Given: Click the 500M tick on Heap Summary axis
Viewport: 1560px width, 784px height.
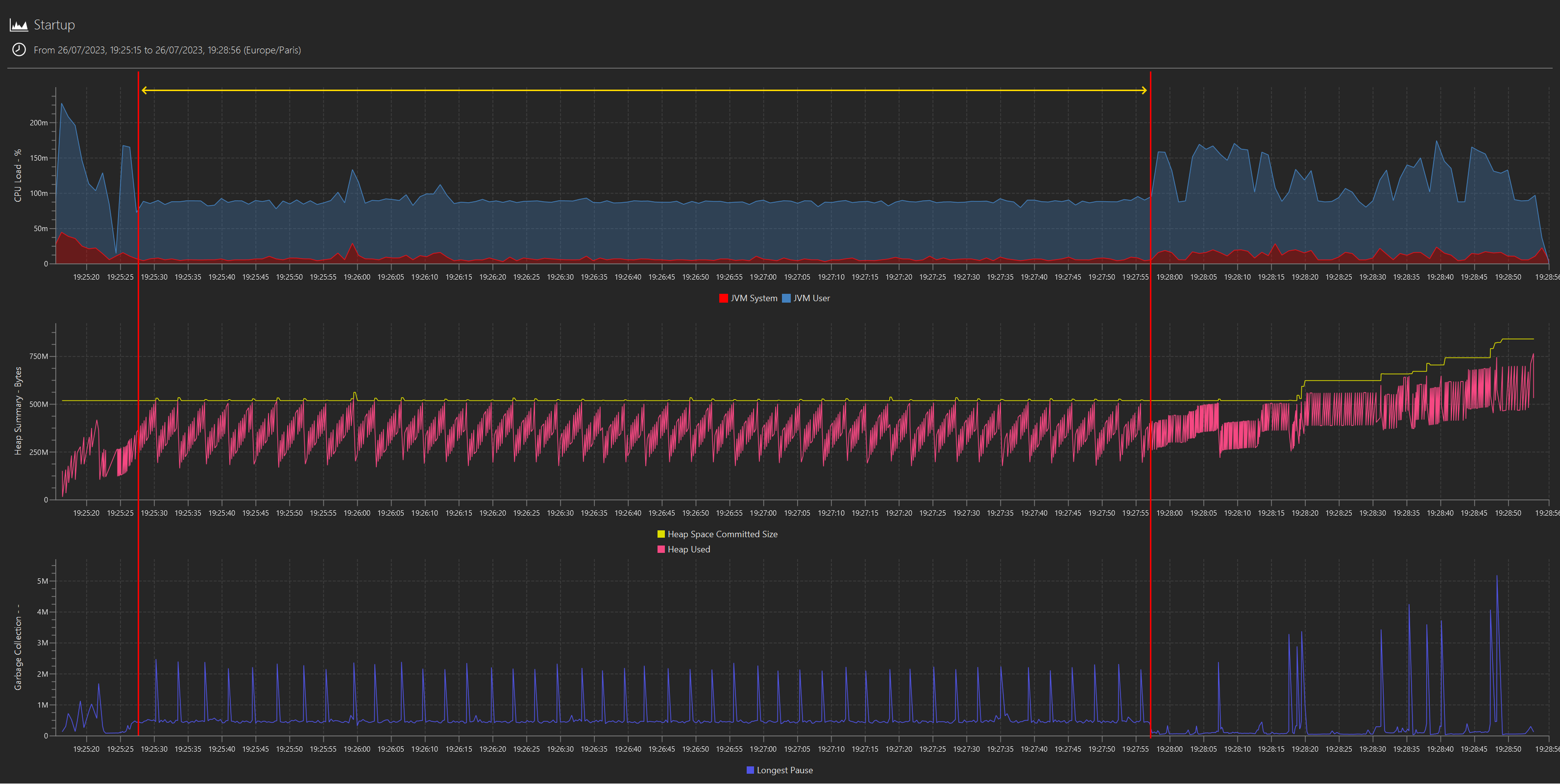Looking at the screenshot, I should click(39, 404).
